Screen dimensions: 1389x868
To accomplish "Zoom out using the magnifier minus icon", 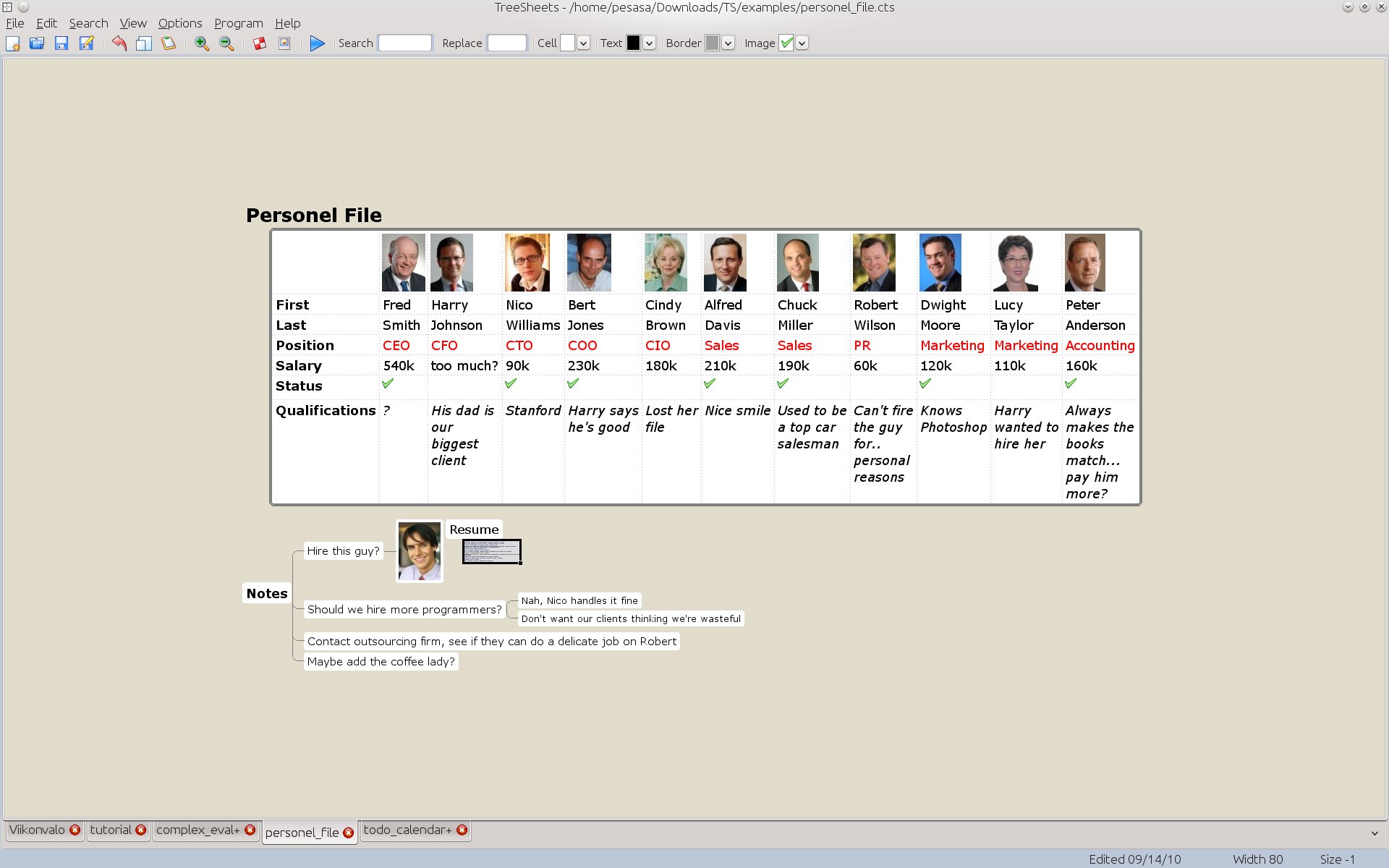I will tap(226, 43).
